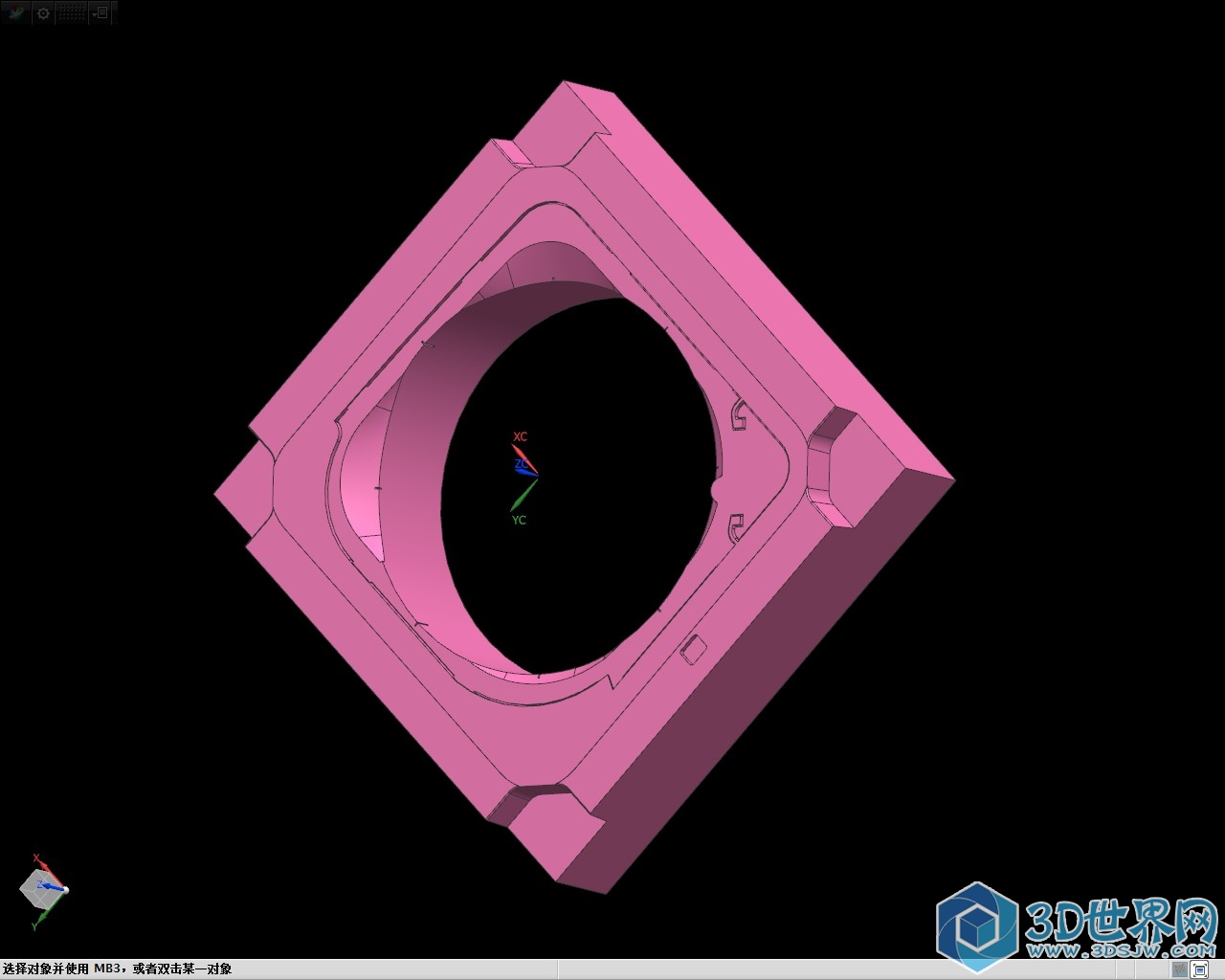
Task: Click the checkered flag icon in status bar
Action: (1178, 969)
